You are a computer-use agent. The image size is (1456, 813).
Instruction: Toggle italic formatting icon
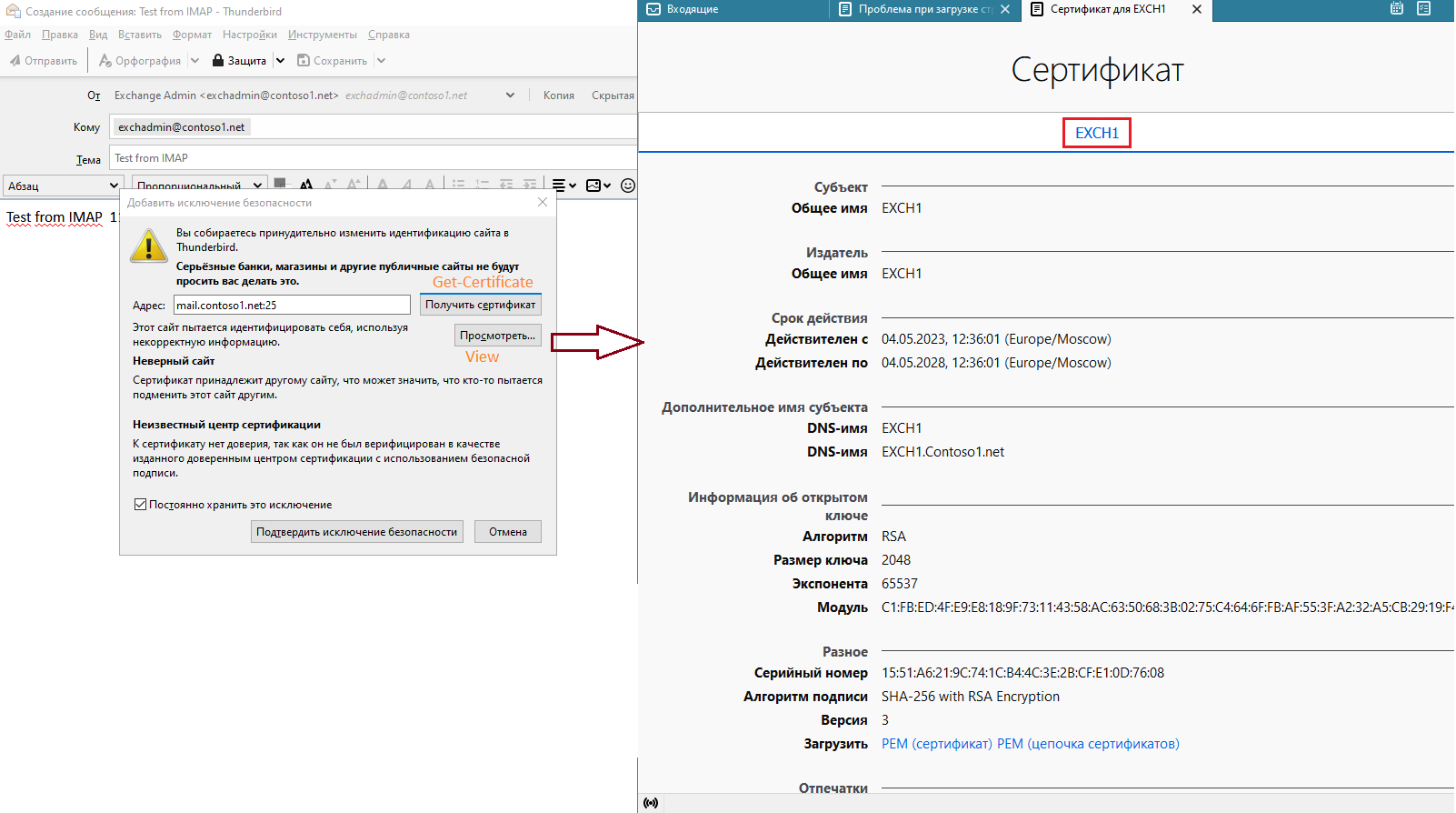pyautogui.click(x=406, y=185)
